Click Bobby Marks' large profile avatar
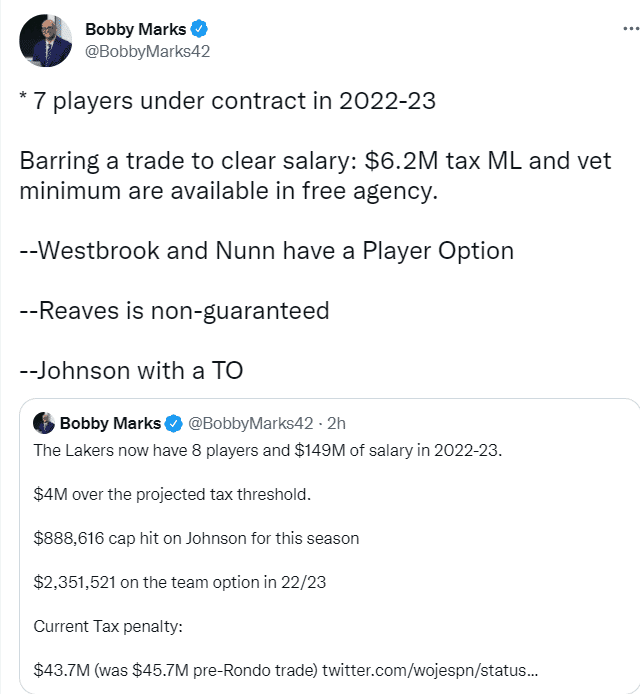This screenshot has height=694, width=640. (x=45, y=41)
